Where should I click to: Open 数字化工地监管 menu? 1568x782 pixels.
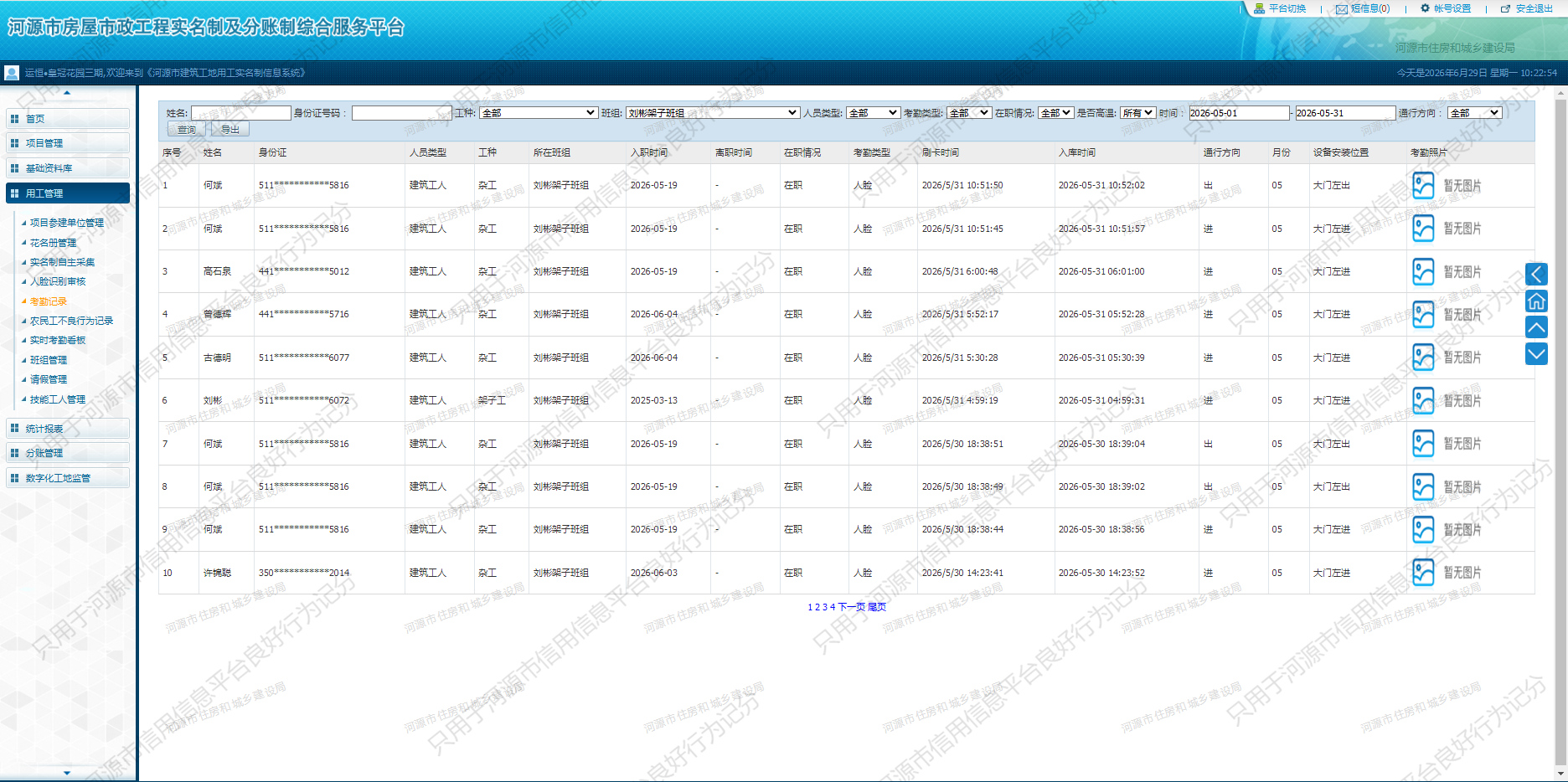click(x=68, y=478)
